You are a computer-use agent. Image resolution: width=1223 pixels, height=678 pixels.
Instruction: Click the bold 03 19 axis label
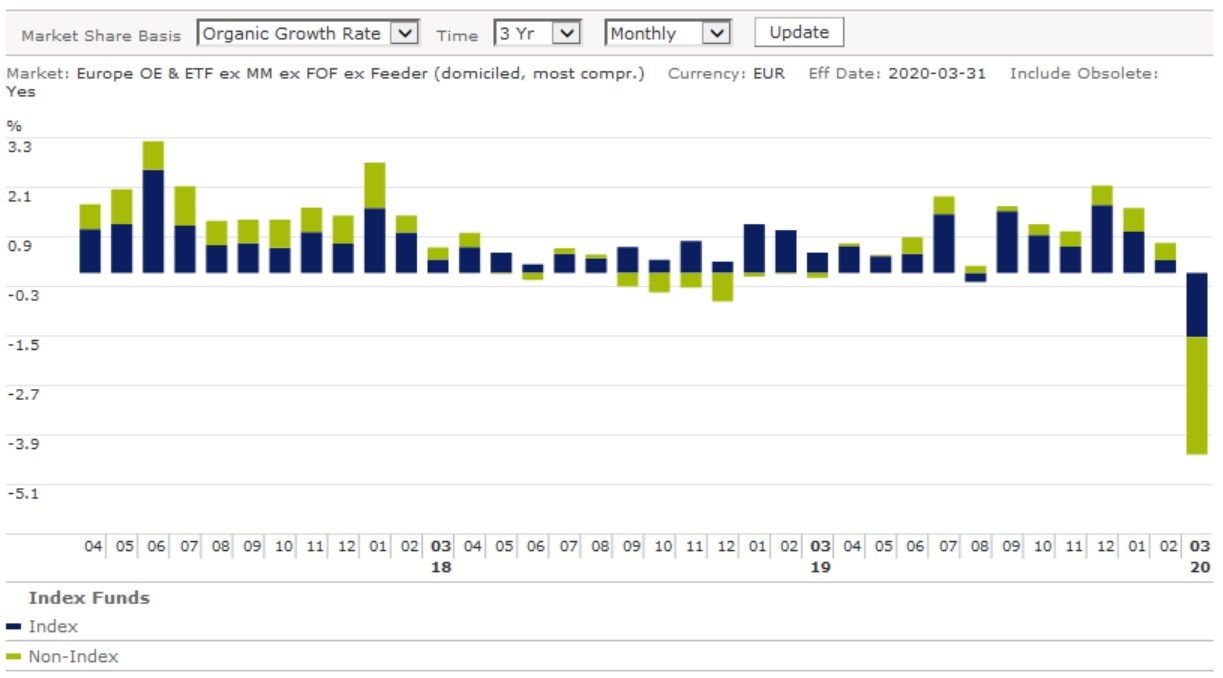coord(820,556)
